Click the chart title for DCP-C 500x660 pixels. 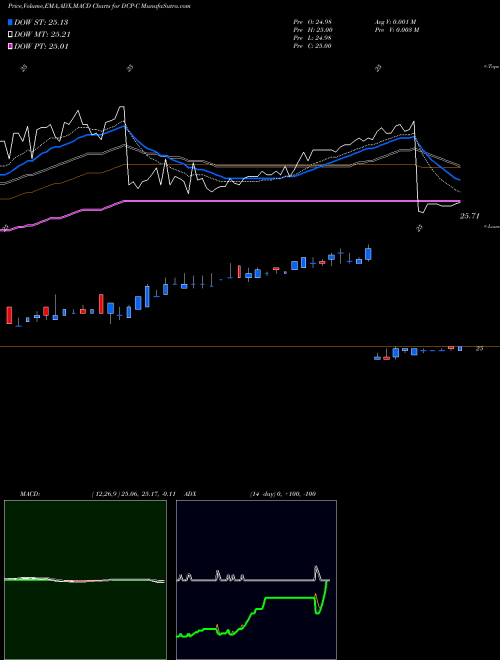tap(99, 6)
